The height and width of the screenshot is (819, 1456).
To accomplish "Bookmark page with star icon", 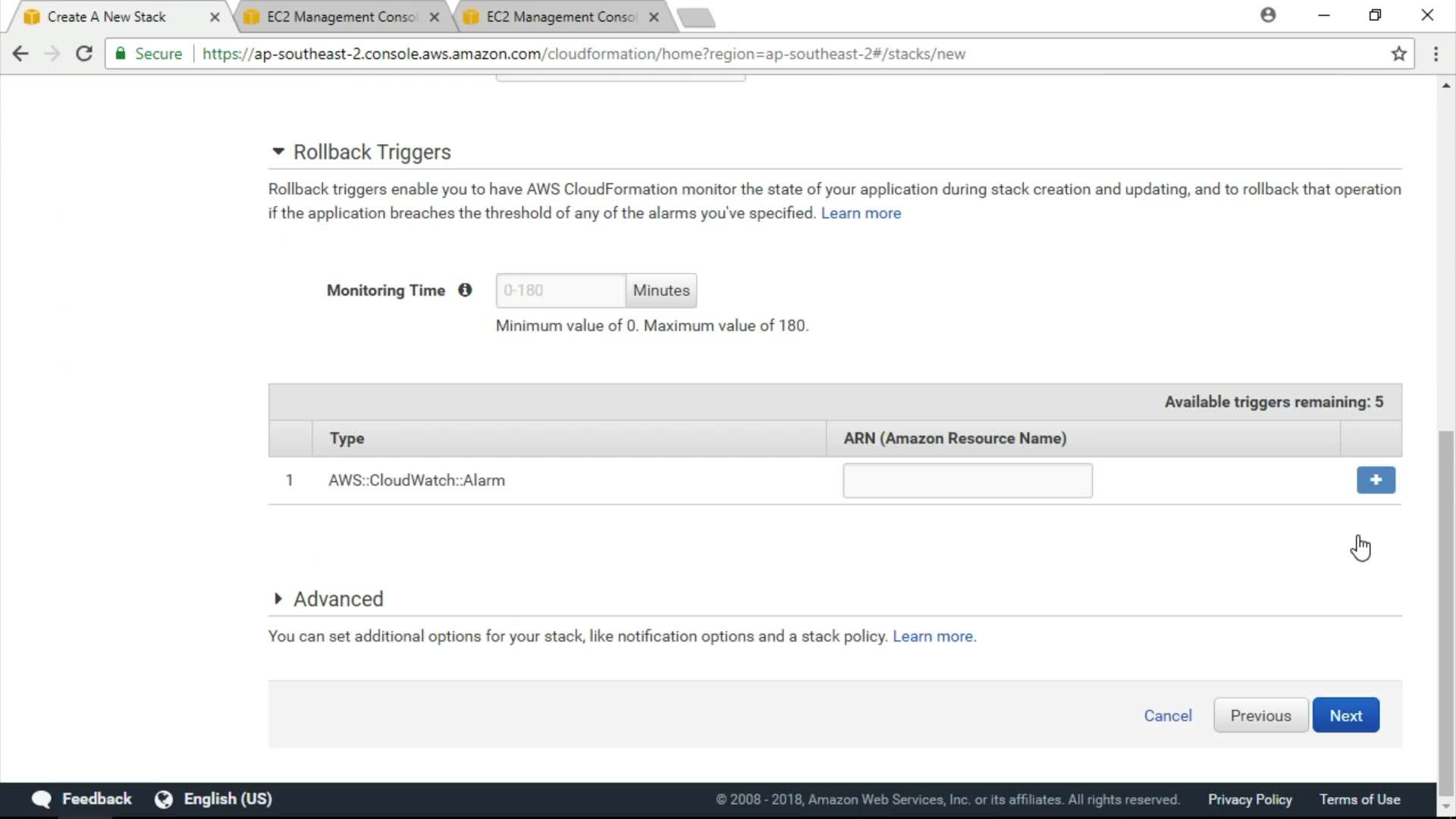I will click(1398, 54).
